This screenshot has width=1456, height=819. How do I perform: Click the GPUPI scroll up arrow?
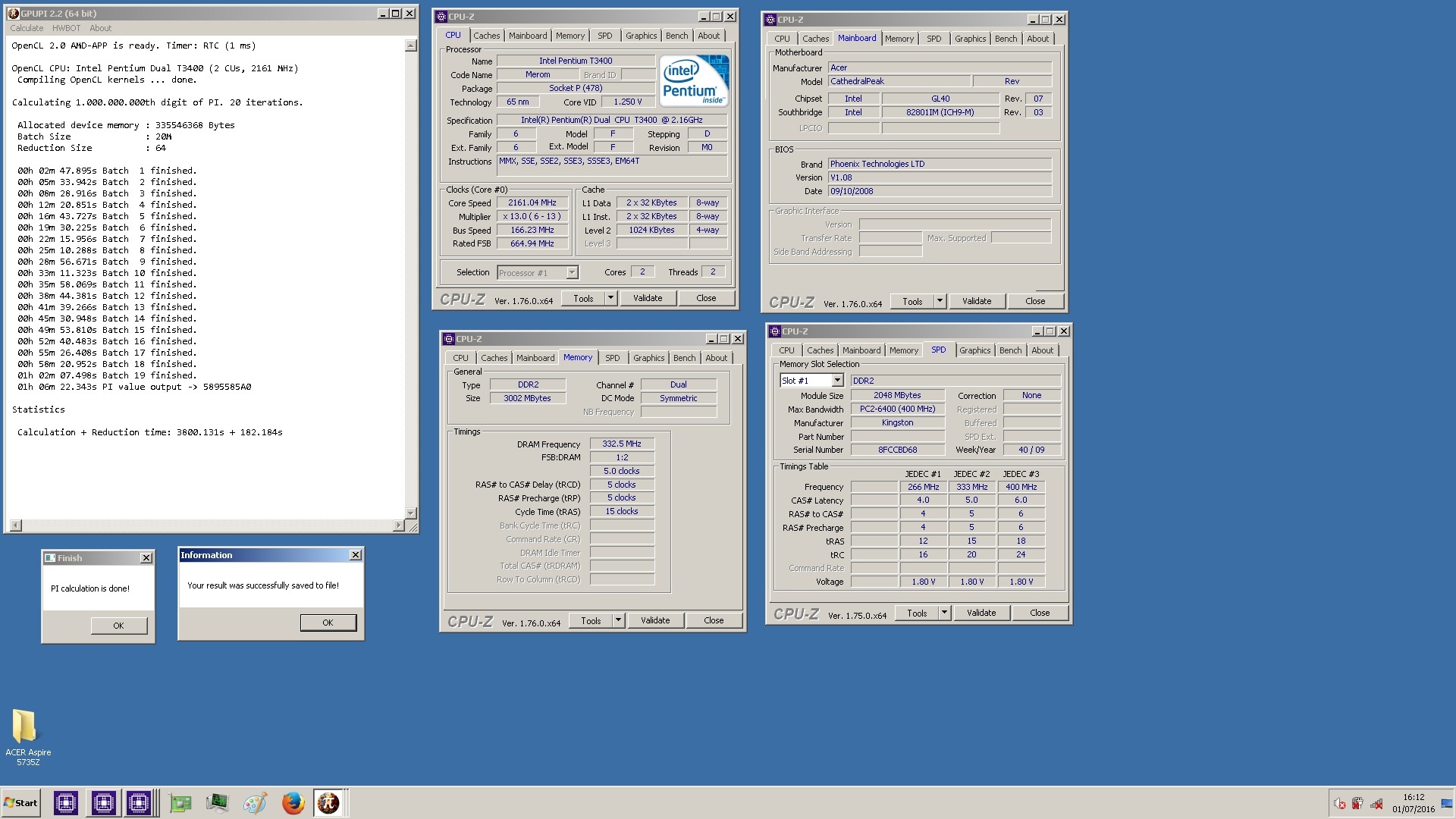tap(411, 45)
